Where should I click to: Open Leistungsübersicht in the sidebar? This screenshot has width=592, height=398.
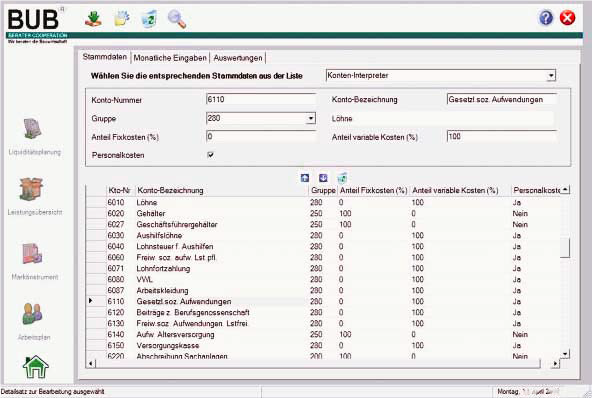coord(34,196)
